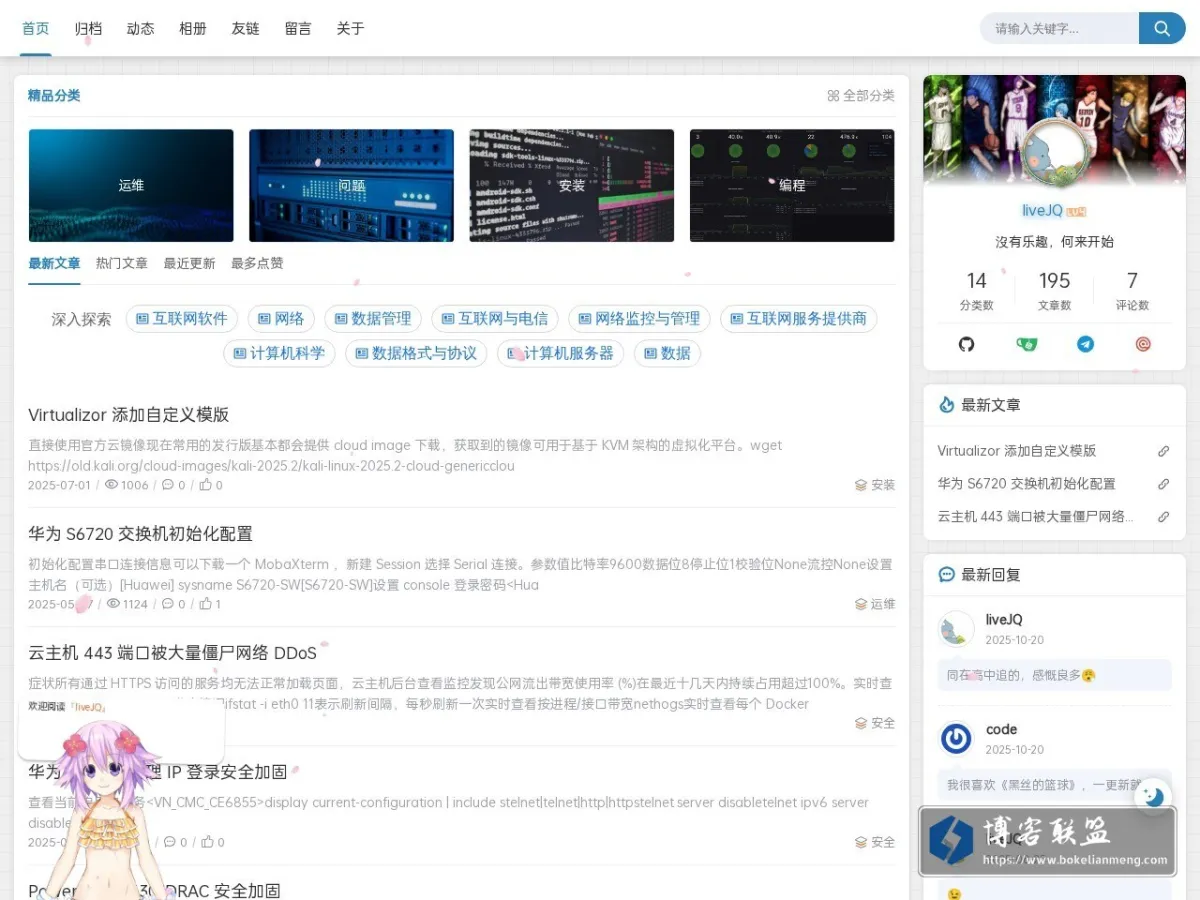
Task: Switch to 热门文章 tab
Action: [122, 263]
